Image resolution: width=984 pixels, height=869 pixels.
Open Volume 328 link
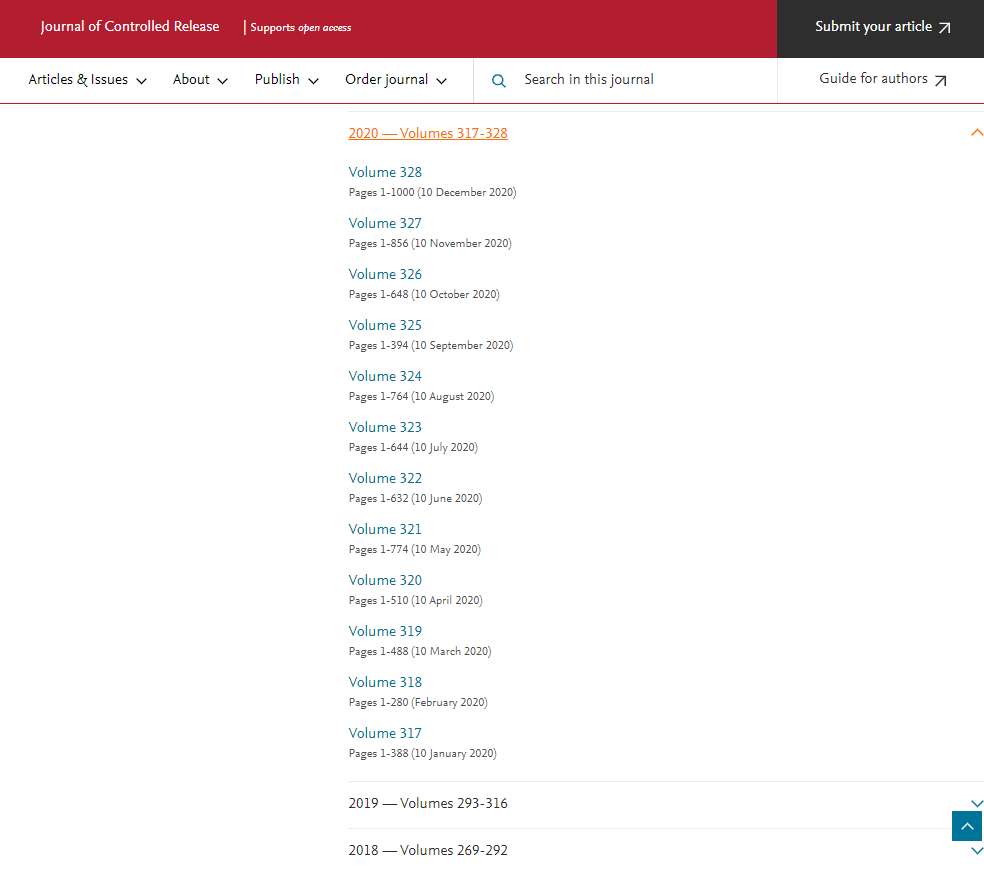(385, 172)
